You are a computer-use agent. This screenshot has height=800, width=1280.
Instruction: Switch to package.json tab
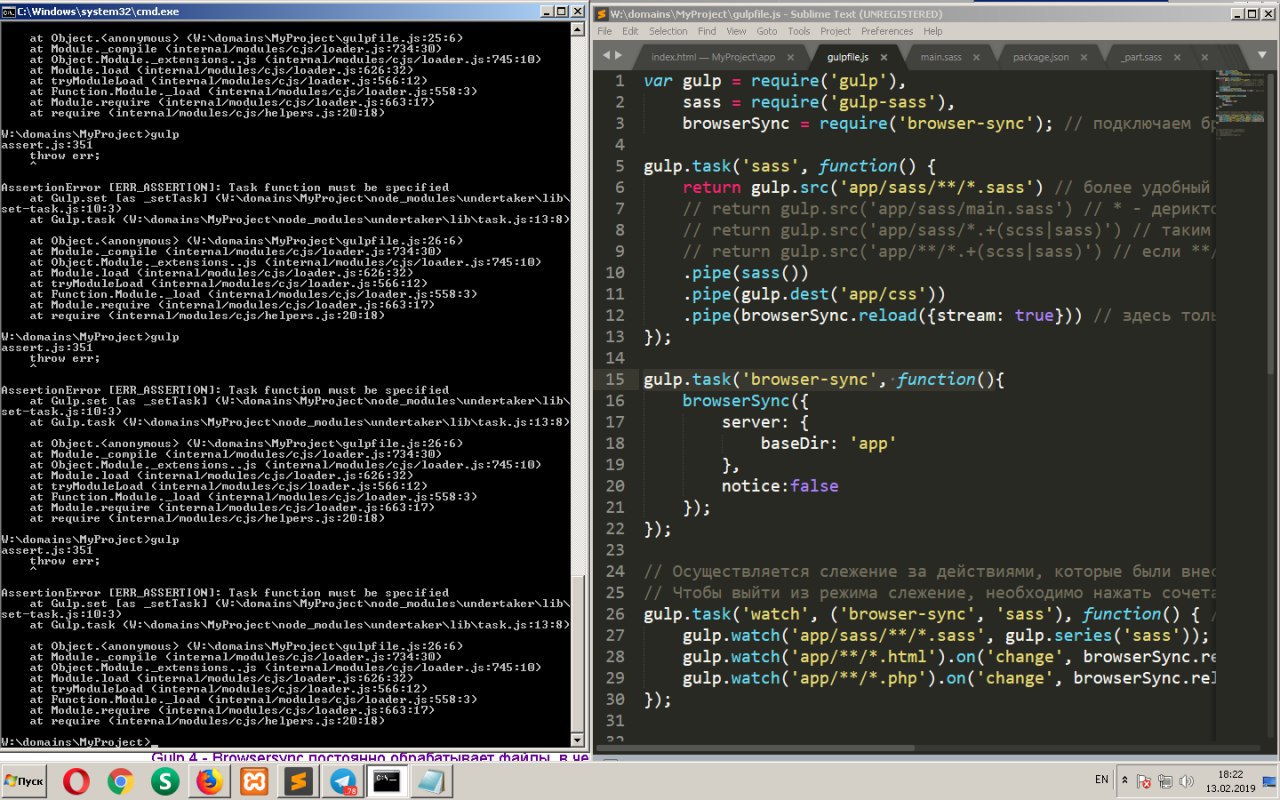click(1041, 57)
